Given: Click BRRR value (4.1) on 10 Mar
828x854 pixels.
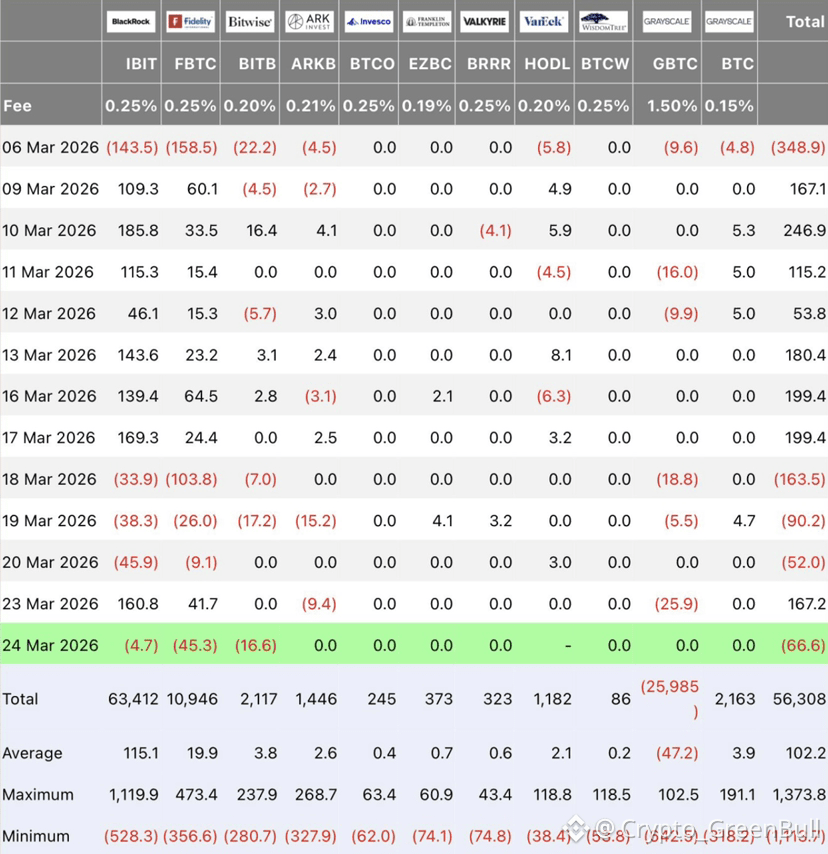Looking at the screenshot, I should click(x=495, y=230).
